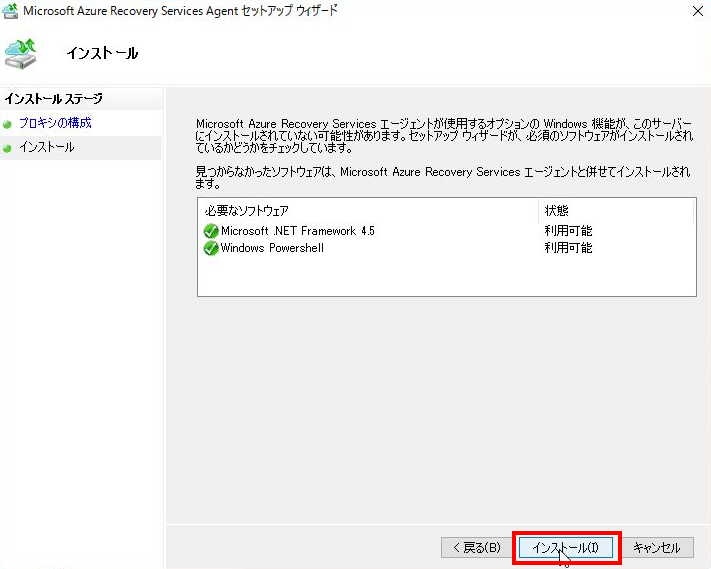711x569 pixels.
Task: Click 利用可能 status for Windows Powershell
Action: coord(568,248)
